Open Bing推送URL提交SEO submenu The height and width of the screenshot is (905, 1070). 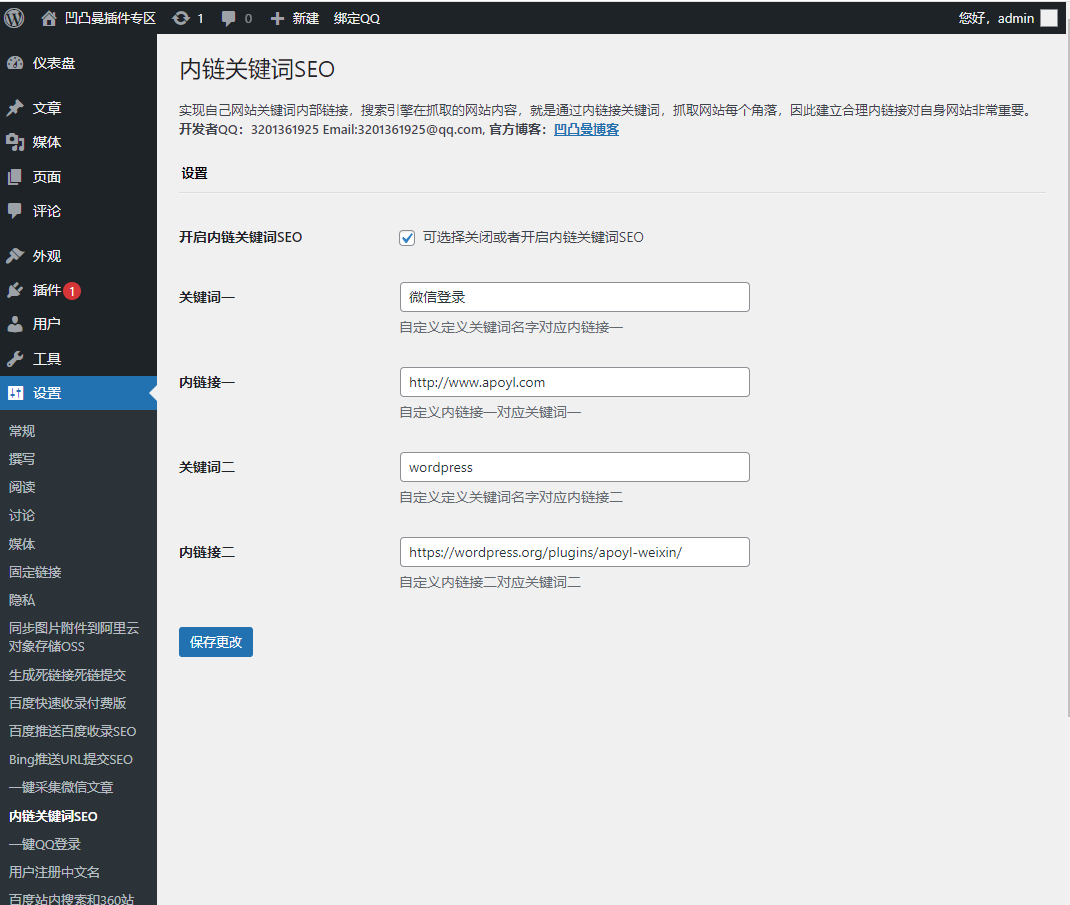pyautogui.click(x=71, y=759)
